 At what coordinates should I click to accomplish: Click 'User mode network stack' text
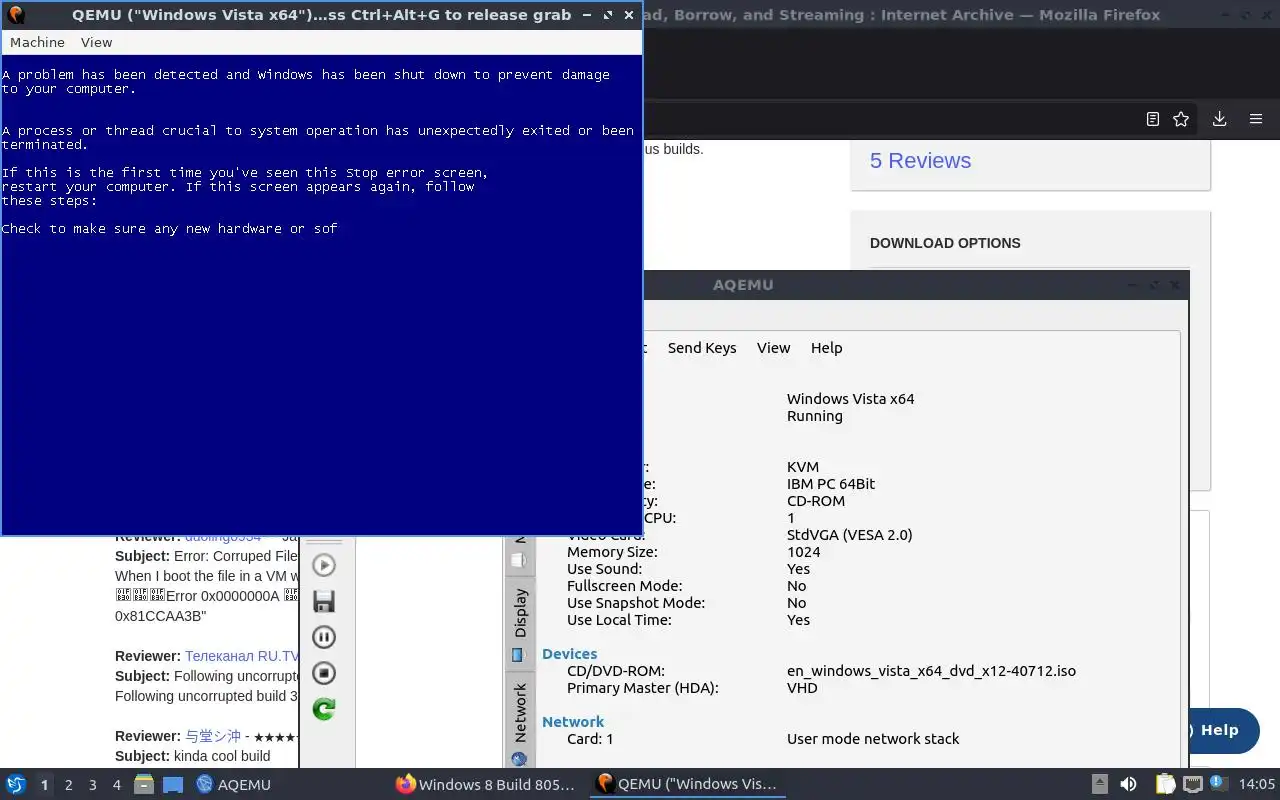873,739
